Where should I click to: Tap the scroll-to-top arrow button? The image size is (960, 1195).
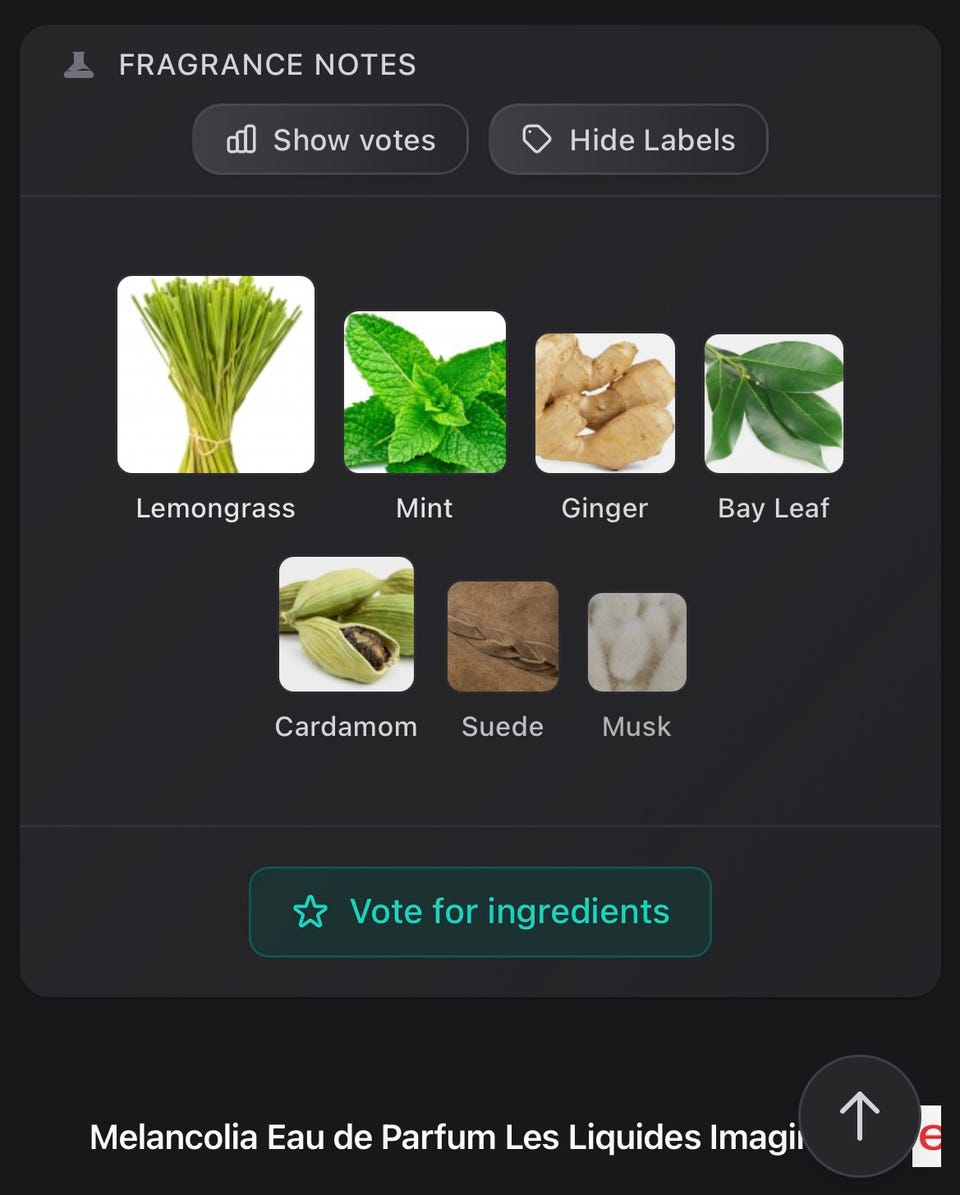(x=859, y=1115)
